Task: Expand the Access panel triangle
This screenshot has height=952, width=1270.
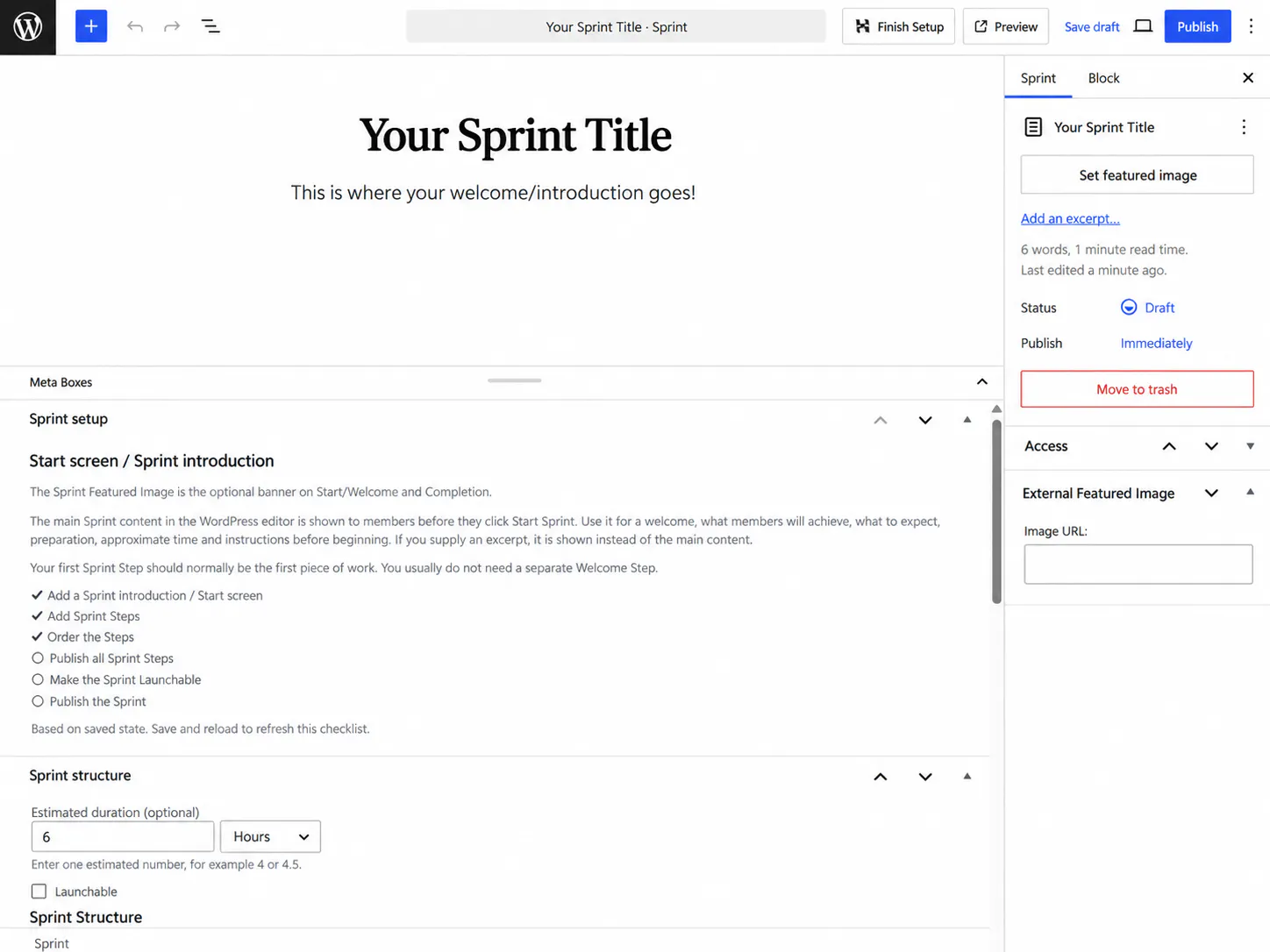Action: coord(1250,446)
